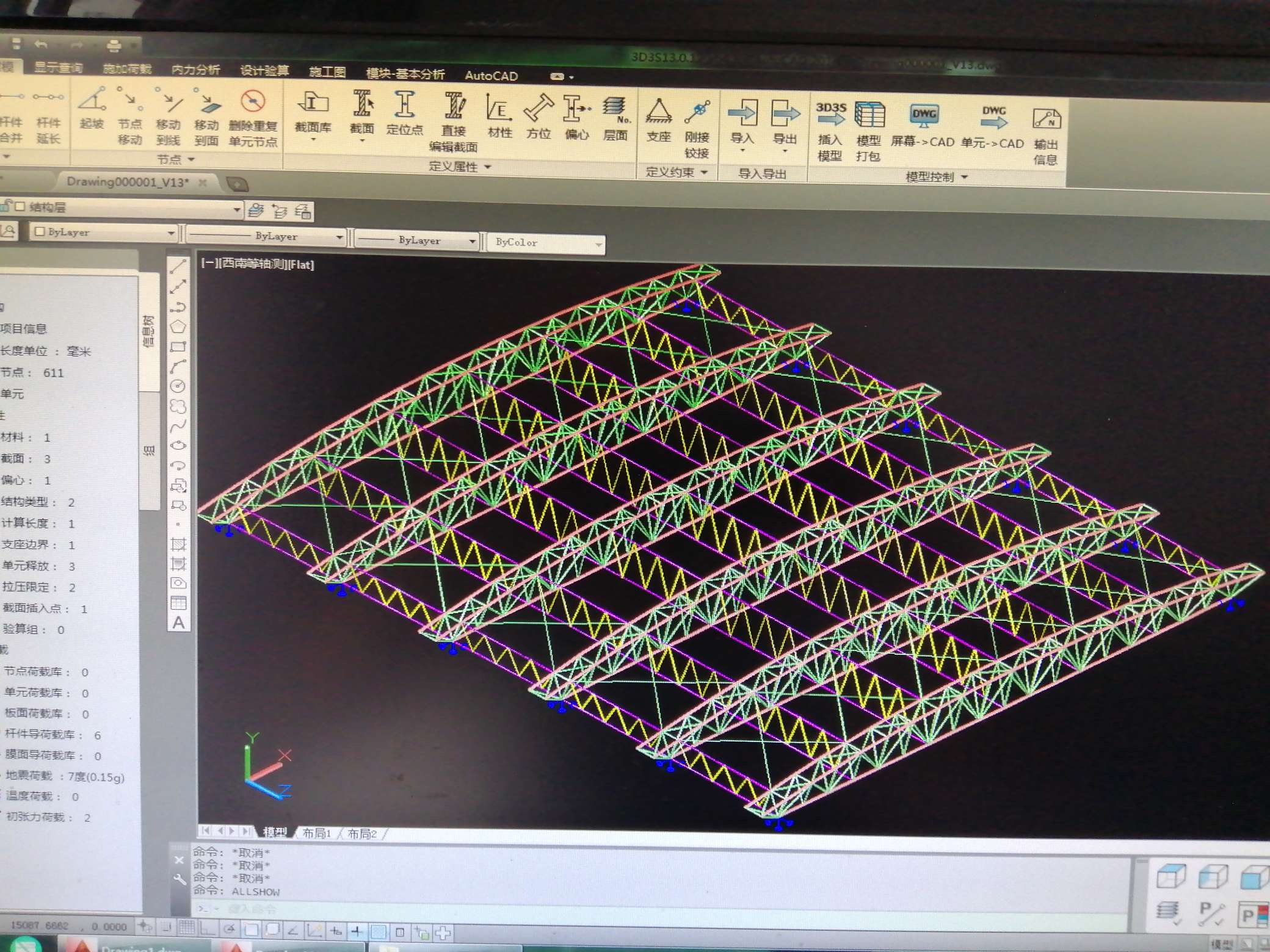Click the multiline text A tool
This screenshot has height=952, width=1270.
pos(178,623)
